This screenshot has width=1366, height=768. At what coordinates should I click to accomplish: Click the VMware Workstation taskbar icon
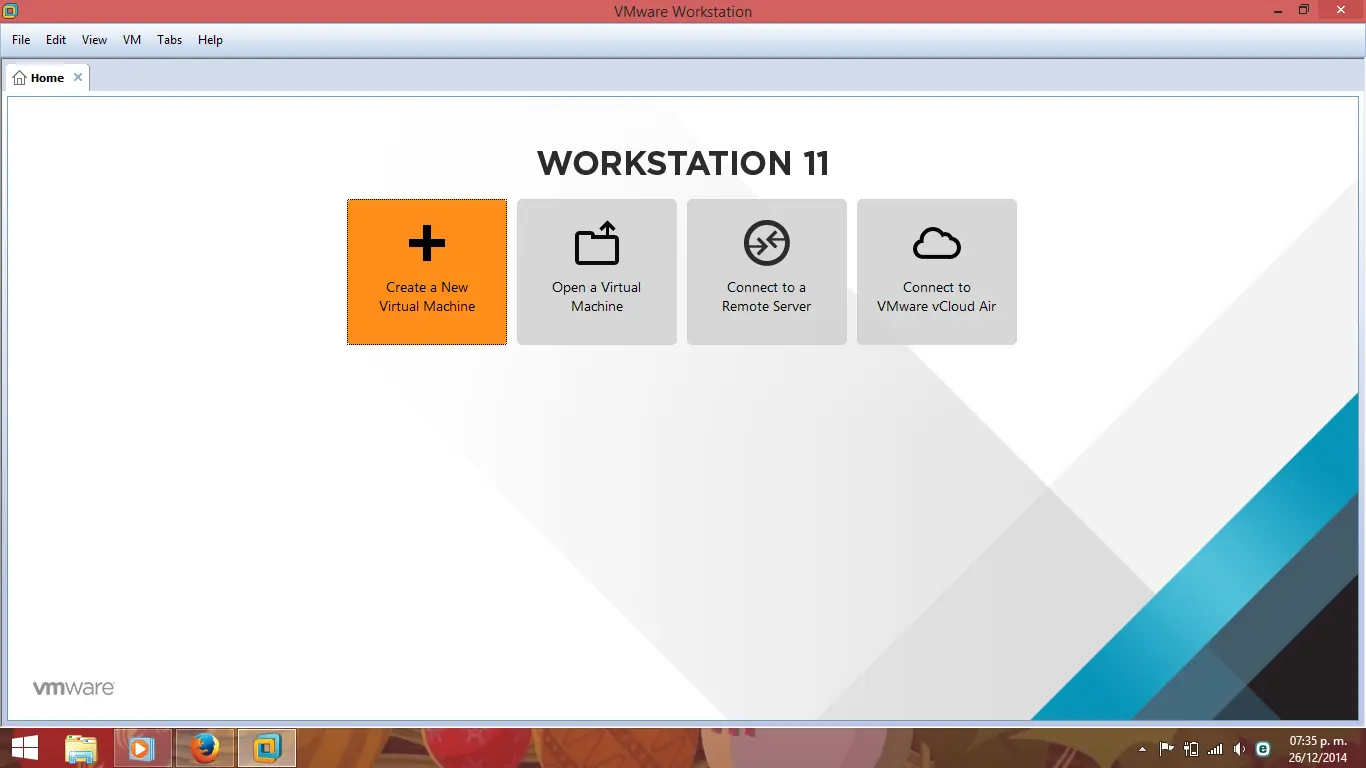(267, 748)
